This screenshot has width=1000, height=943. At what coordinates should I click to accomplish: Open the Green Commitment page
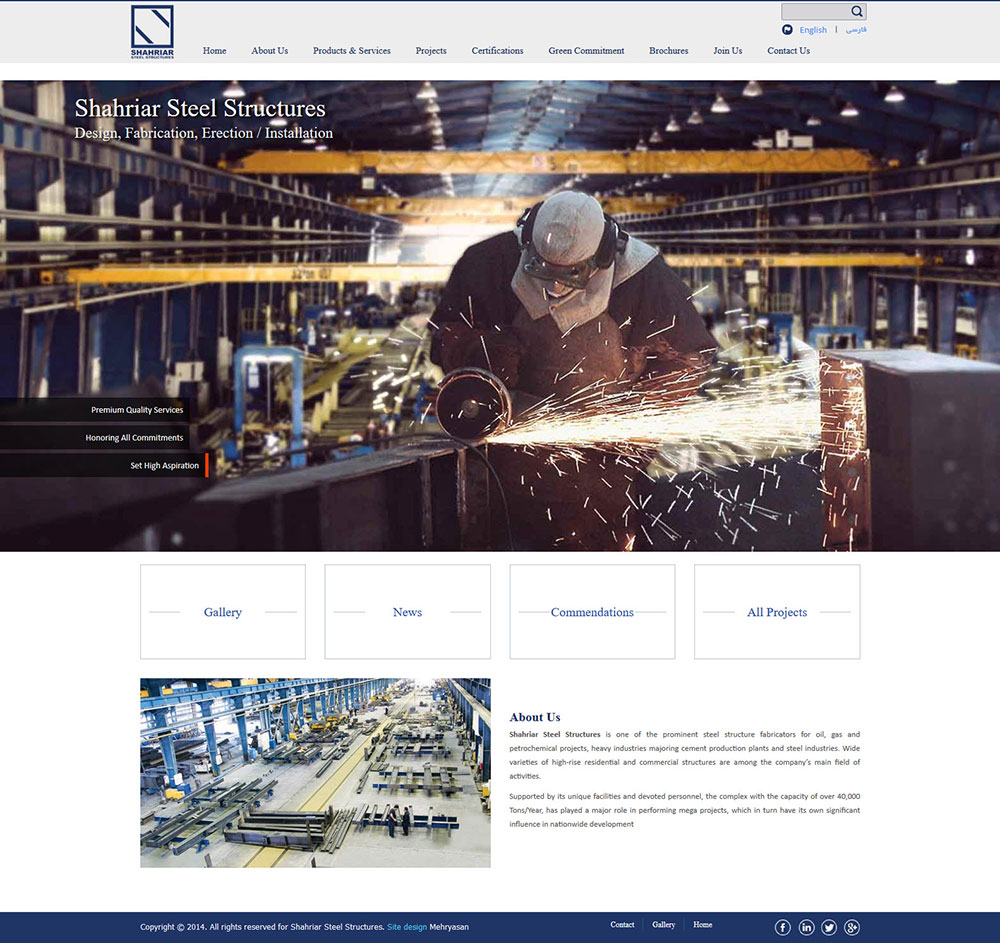click(586, 50)
